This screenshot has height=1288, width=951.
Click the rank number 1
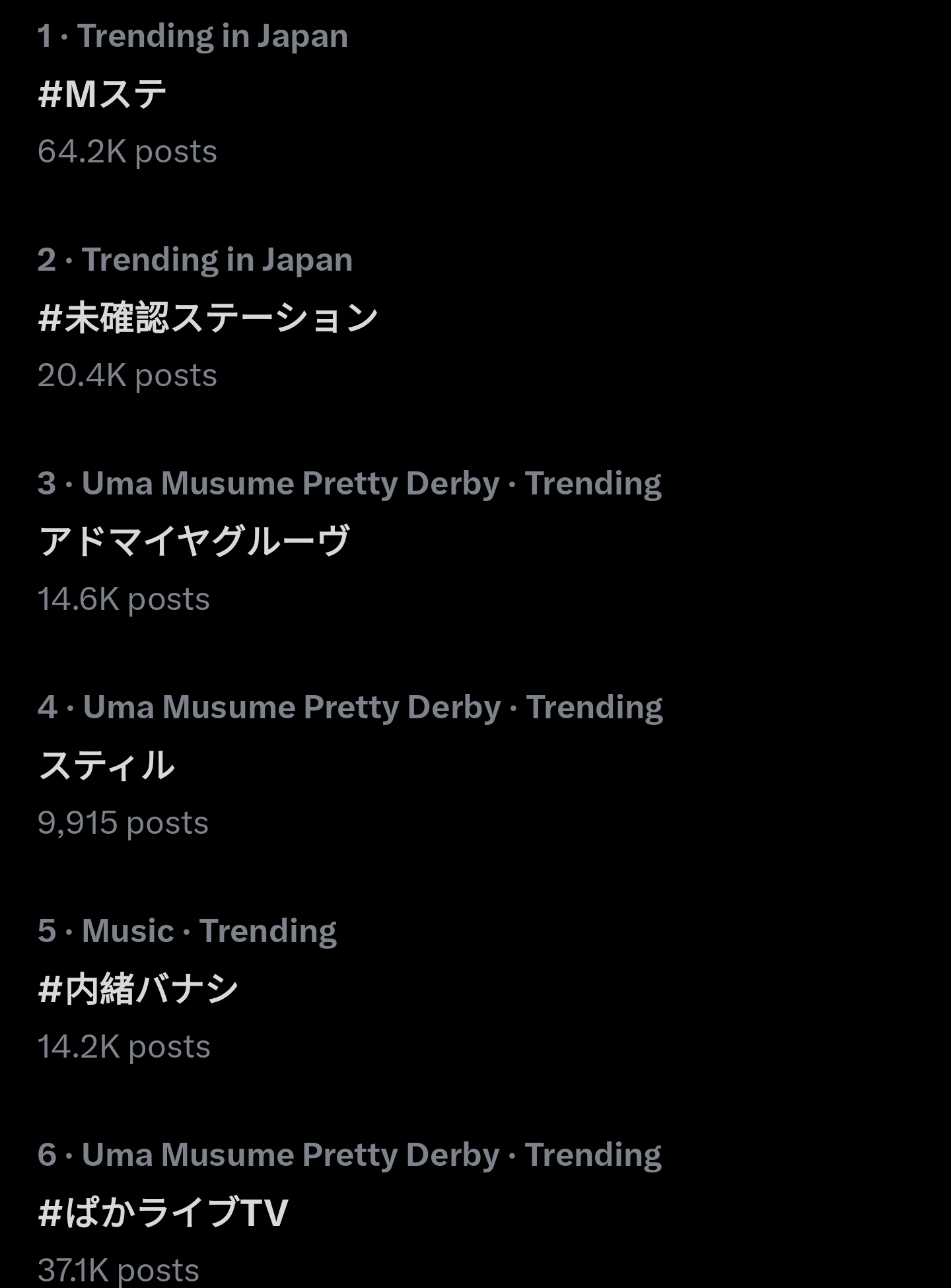pyautogui.click(x=44, y=36)
